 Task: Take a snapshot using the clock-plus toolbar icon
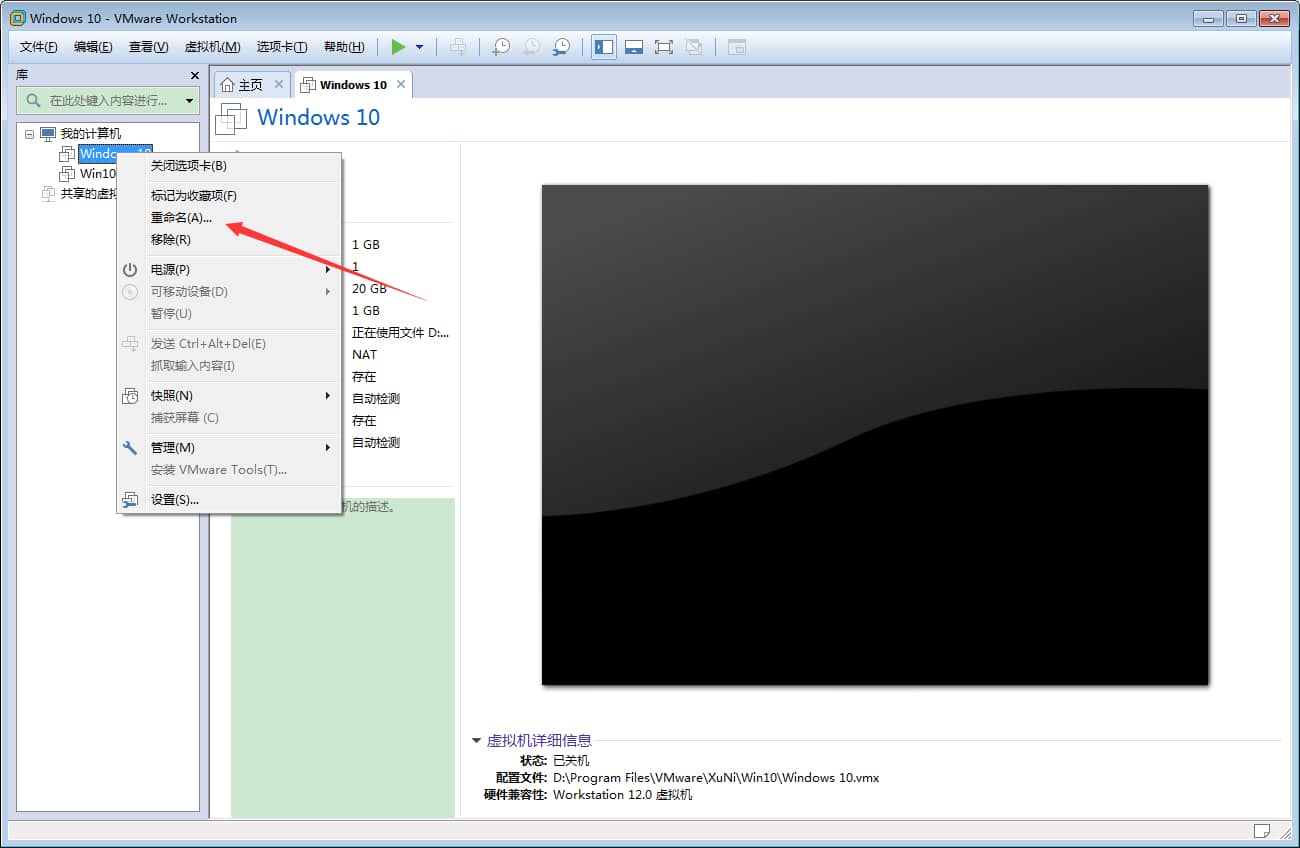pos(501,47)
